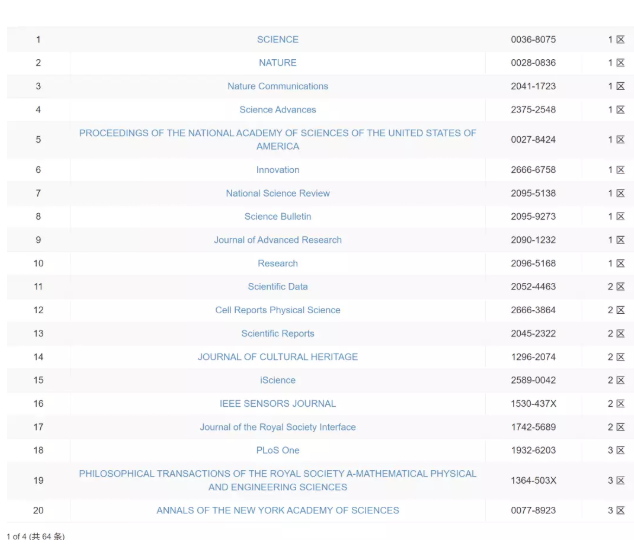The image size is (634, 546).
Task: Open Nature Communications journal link
Action: click(x=278, y=86)
